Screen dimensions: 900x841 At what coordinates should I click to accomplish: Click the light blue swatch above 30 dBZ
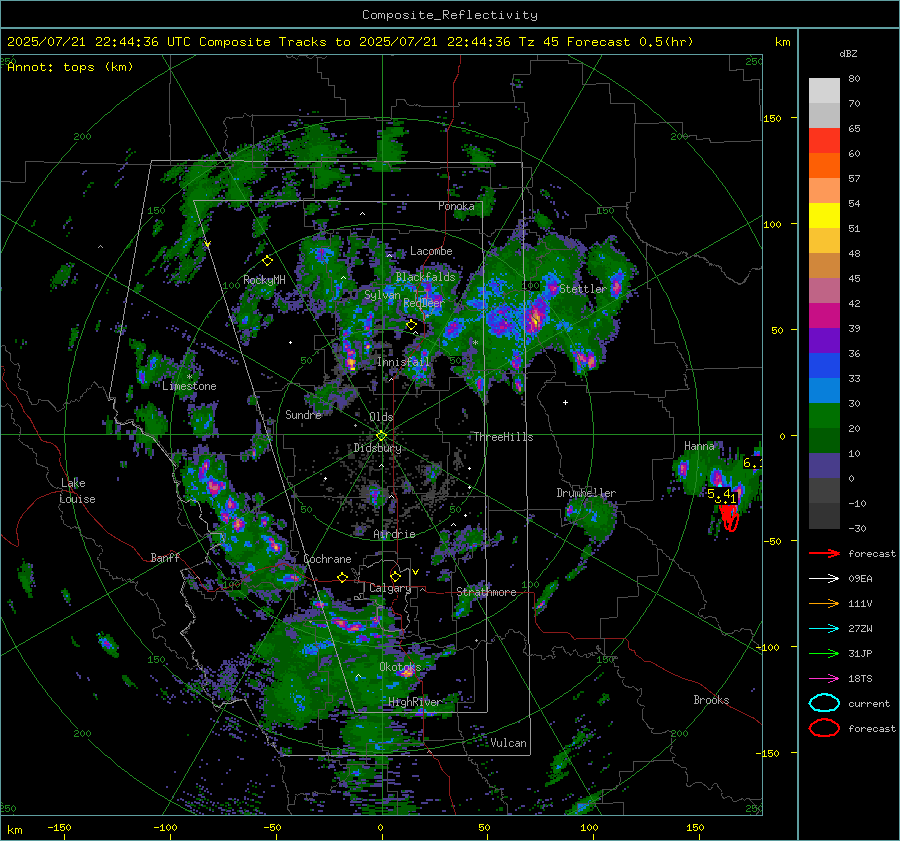[x=824, y=390]
